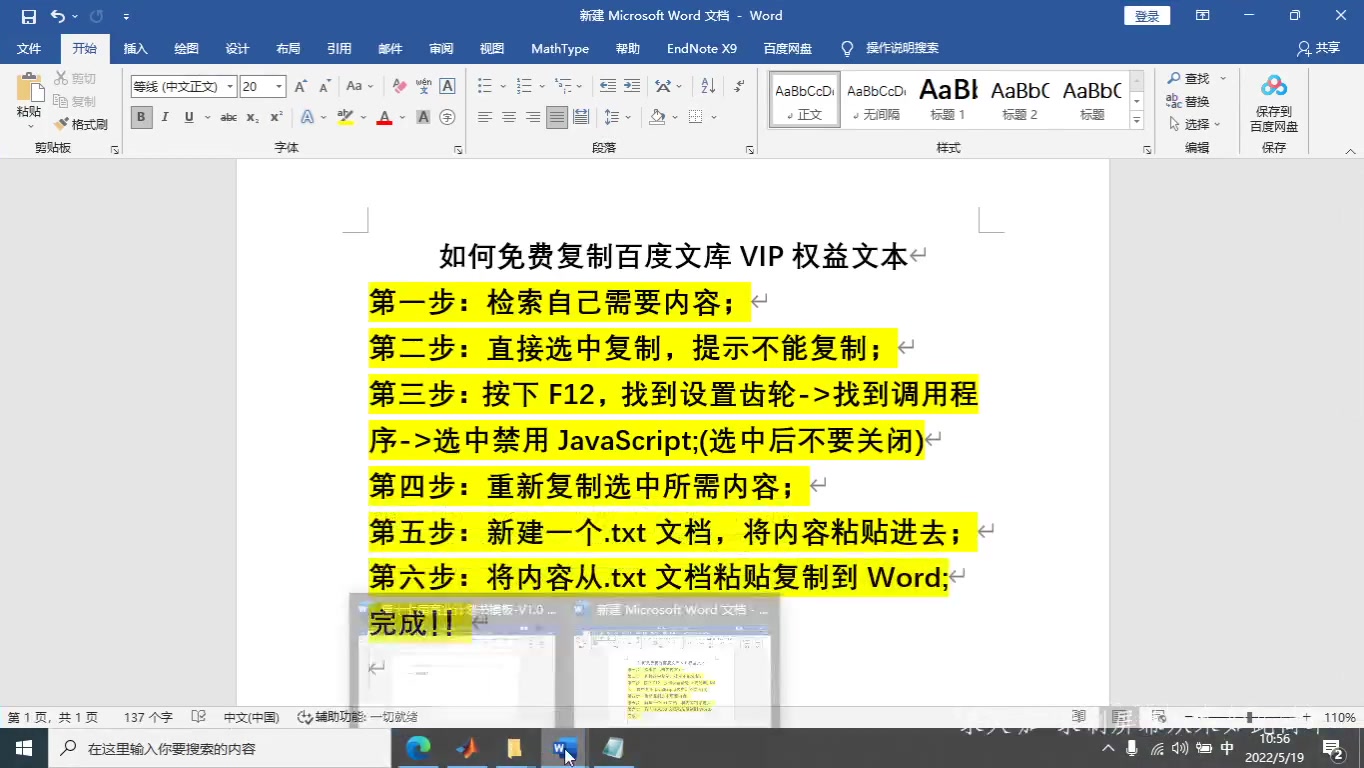Toggle Bold formatting button
Image resolution: width=1364 pixels, height=768 pixels.
[141, 117]
